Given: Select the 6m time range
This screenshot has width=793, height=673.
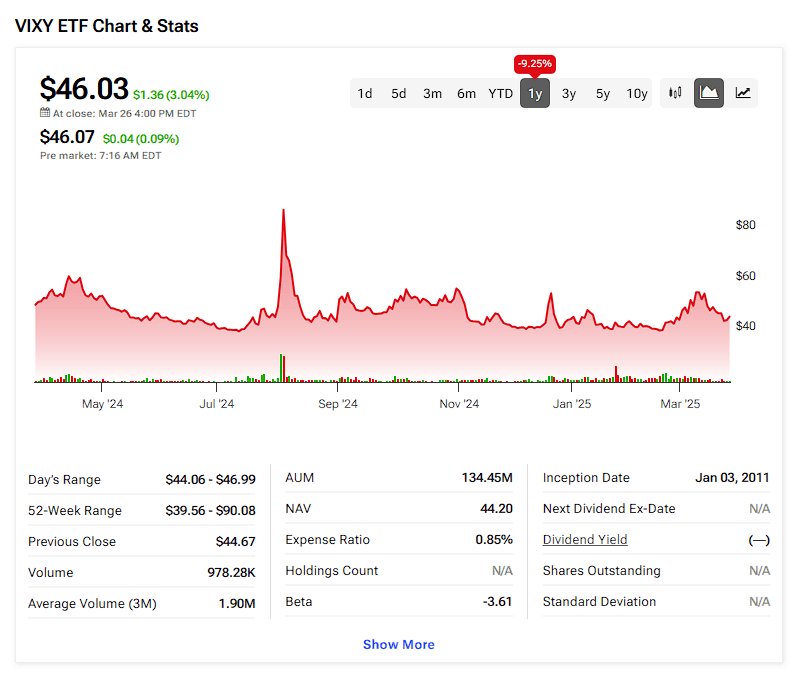Looking at the screenshot, I should pos(466,94).
